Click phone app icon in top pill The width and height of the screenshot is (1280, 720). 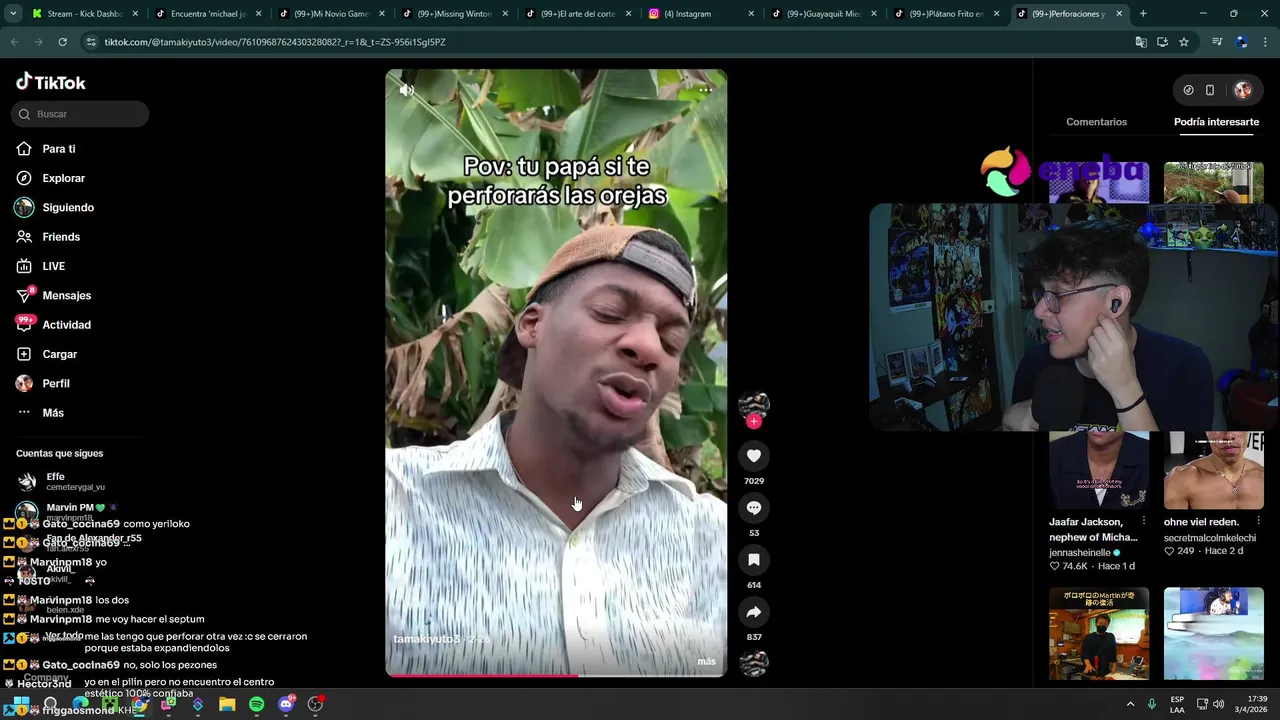[x=1210, y=90]
